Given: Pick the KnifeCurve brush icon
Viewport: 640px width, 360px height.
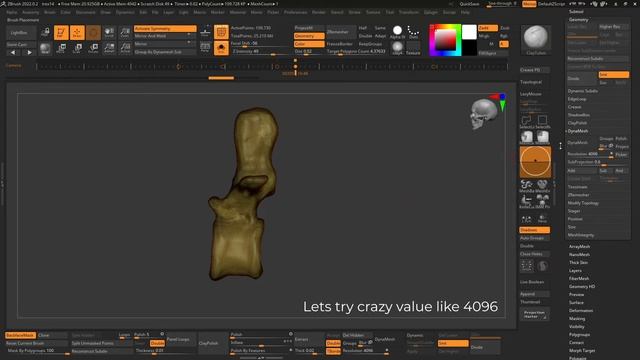Looking at the screenshot, I should (527, 202).
